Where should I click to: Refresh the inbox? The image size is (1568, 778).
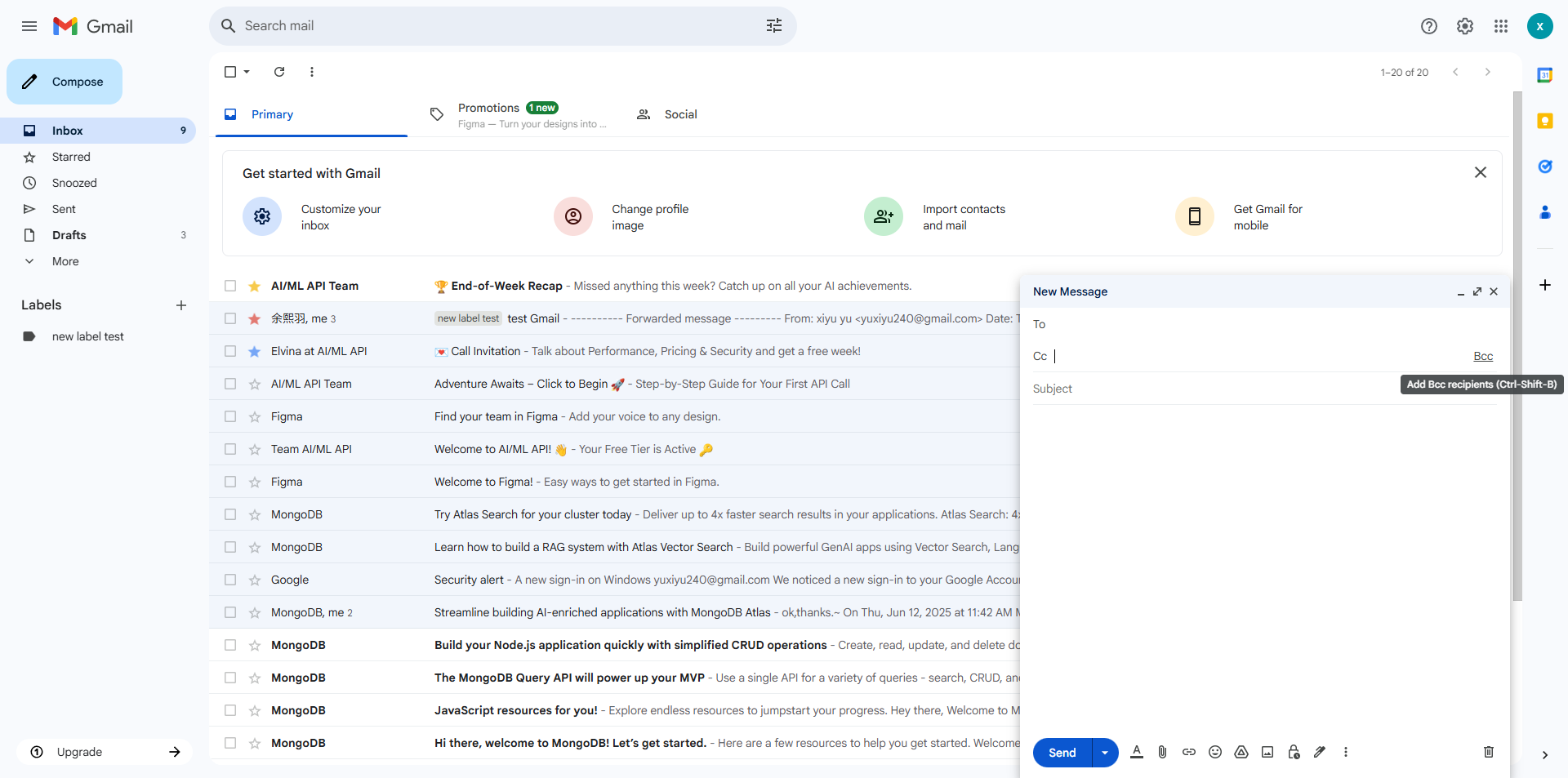279,72
